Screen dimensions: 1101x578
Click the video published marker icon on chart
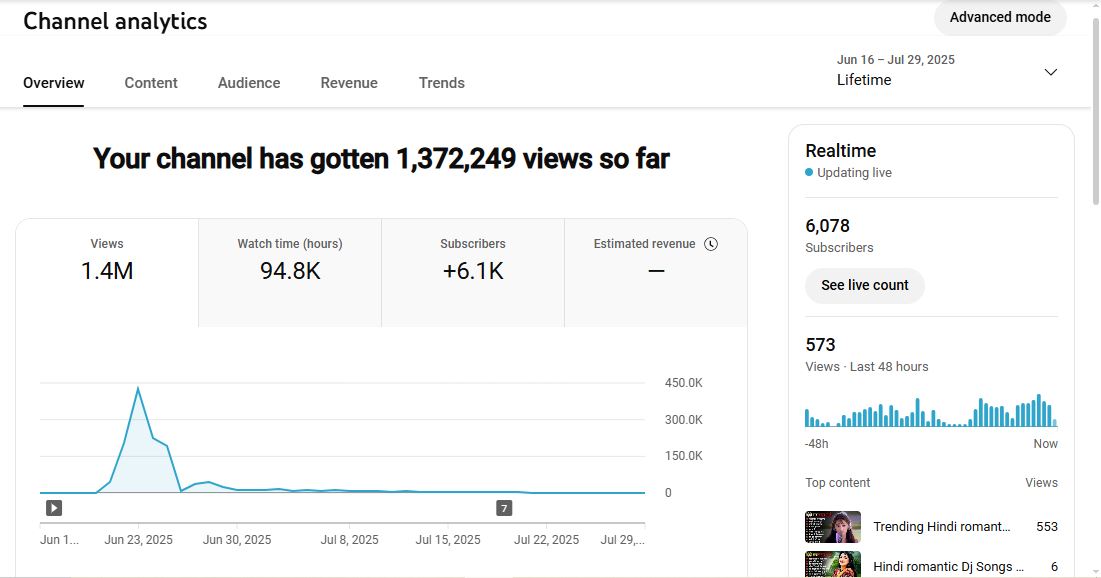(x=54, y=508)
